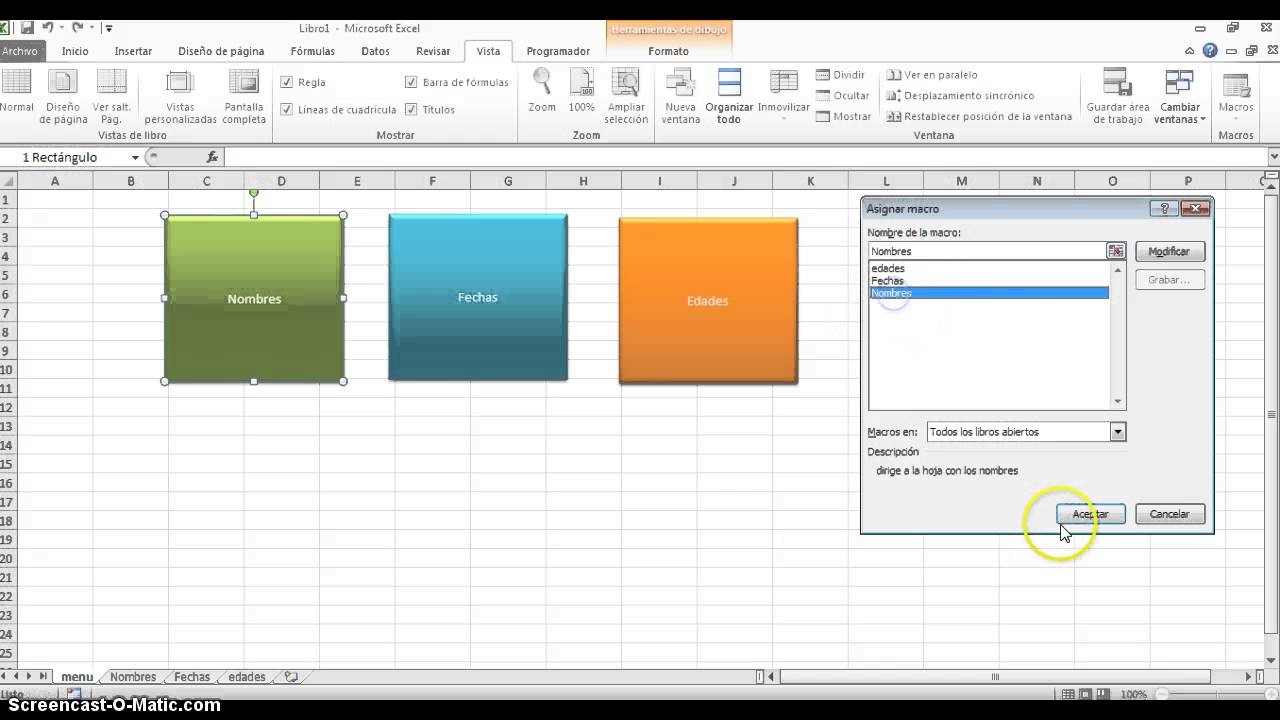This screenshot has width=1280, height=720.
Task: Switch to the Inicio tab
Action: [x=75, y=51]
